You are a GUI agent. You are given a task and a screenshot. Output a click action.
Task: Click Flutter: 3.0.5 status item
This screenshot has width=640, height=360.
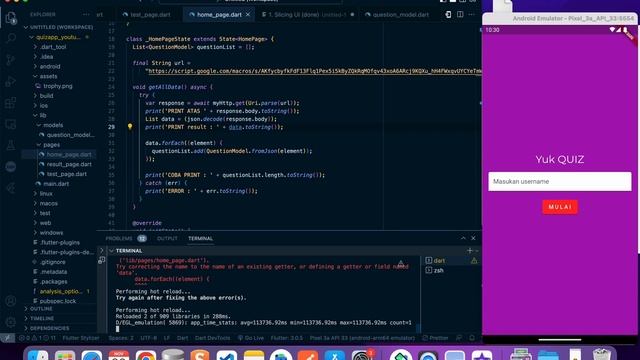(x=287, y=338)
